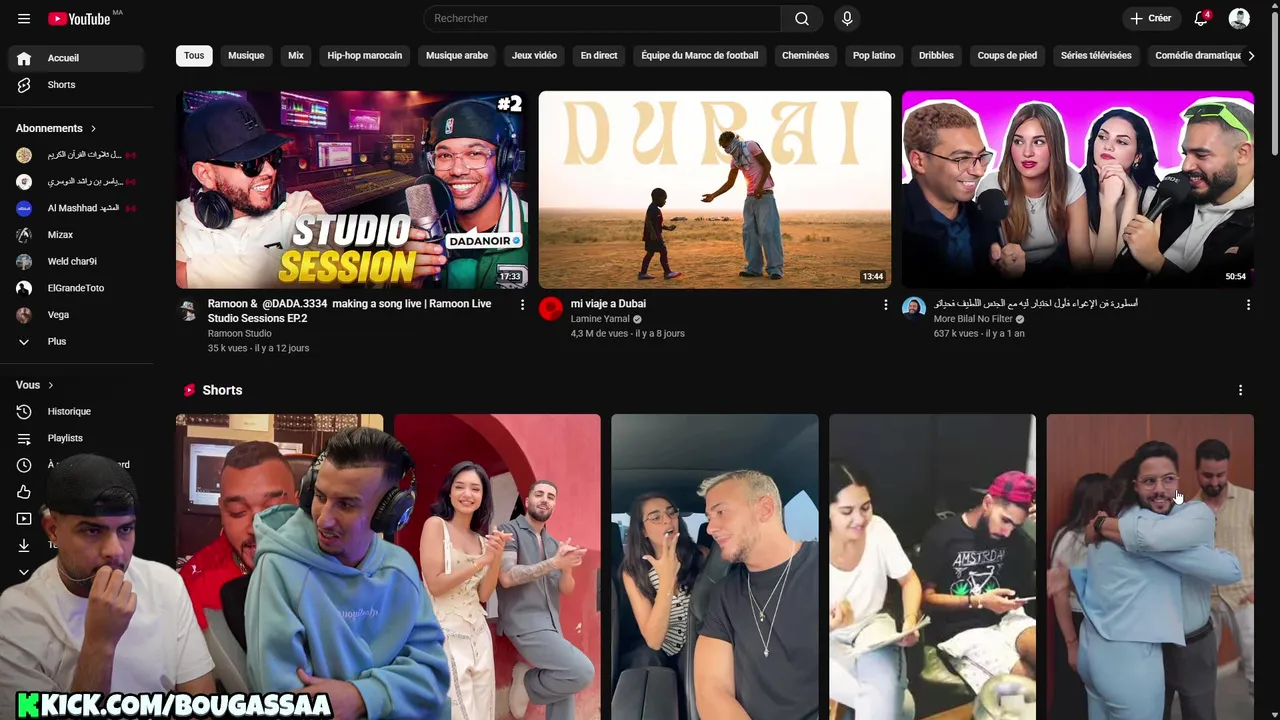Select the Mix filter chip
The image size is (1280, 720).
(296, 56)
